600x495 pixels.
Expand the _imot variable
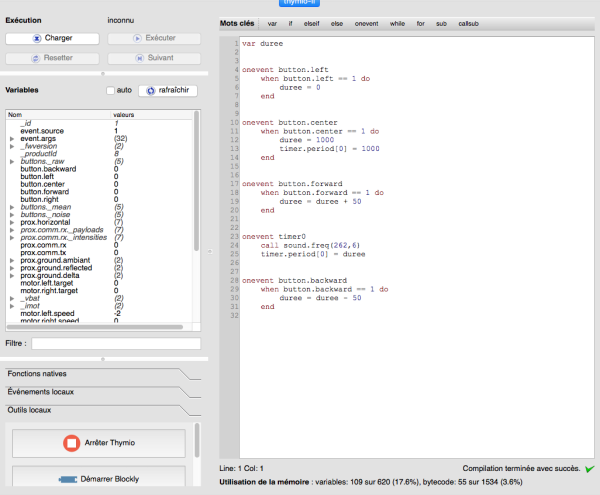(12, 306)
